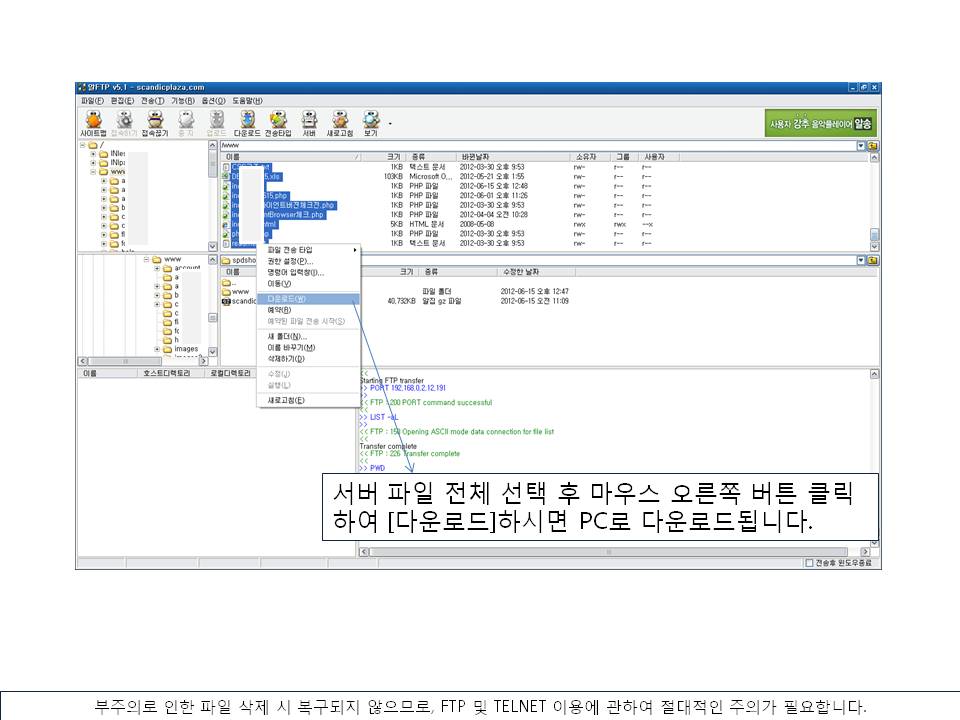Screen dimensions: 960x720
Task: Open the 옵션(O) menu in menu bar
Action: [213, 101]
